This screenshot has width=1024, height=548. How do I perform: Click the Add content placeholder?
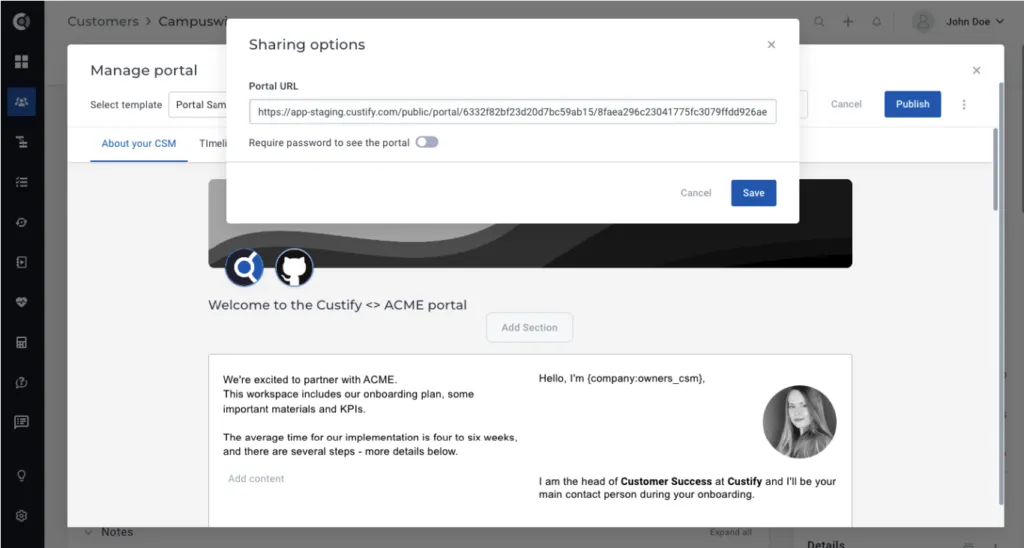pos(256,479)
